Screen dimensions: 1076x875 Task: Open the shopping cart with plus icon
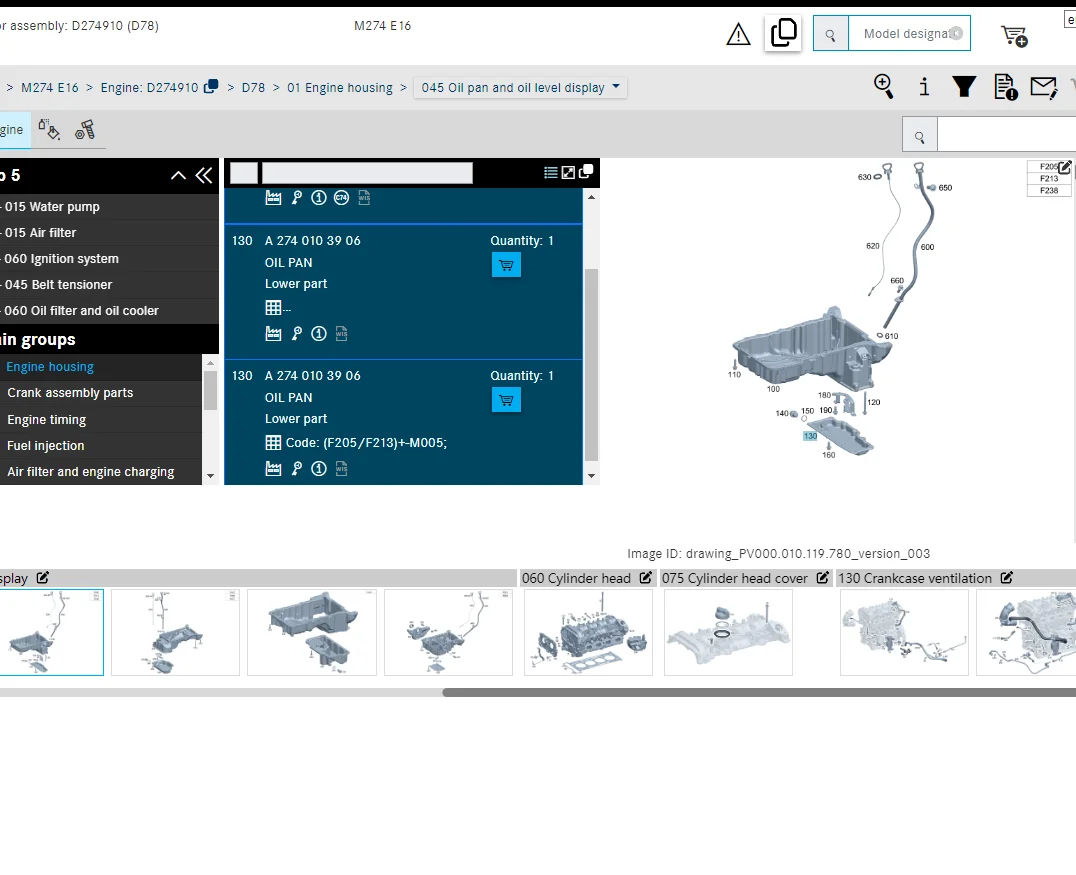point(1014,35)
